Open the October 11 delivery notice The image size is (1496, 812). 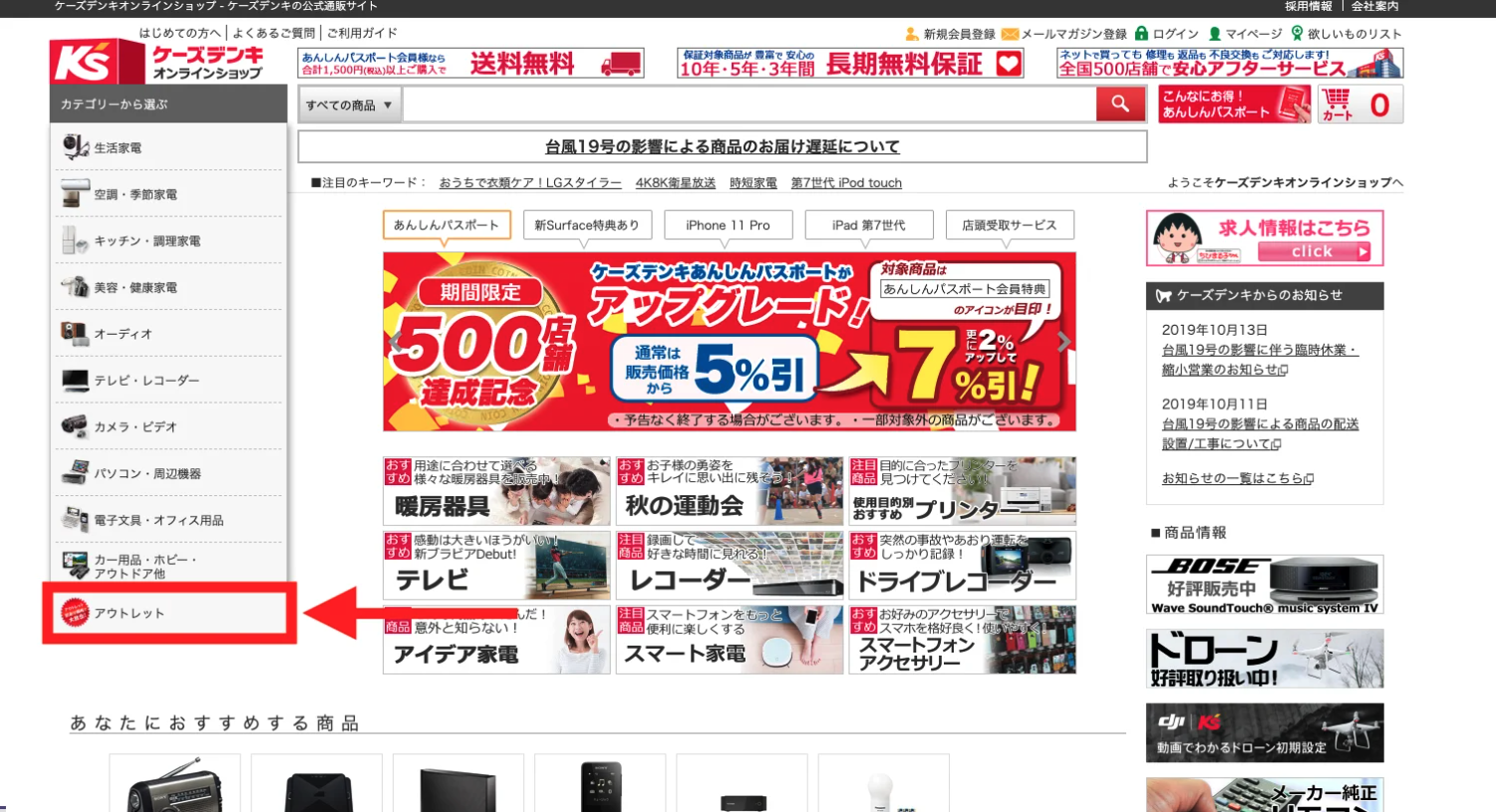click(x=1260, y=433)
